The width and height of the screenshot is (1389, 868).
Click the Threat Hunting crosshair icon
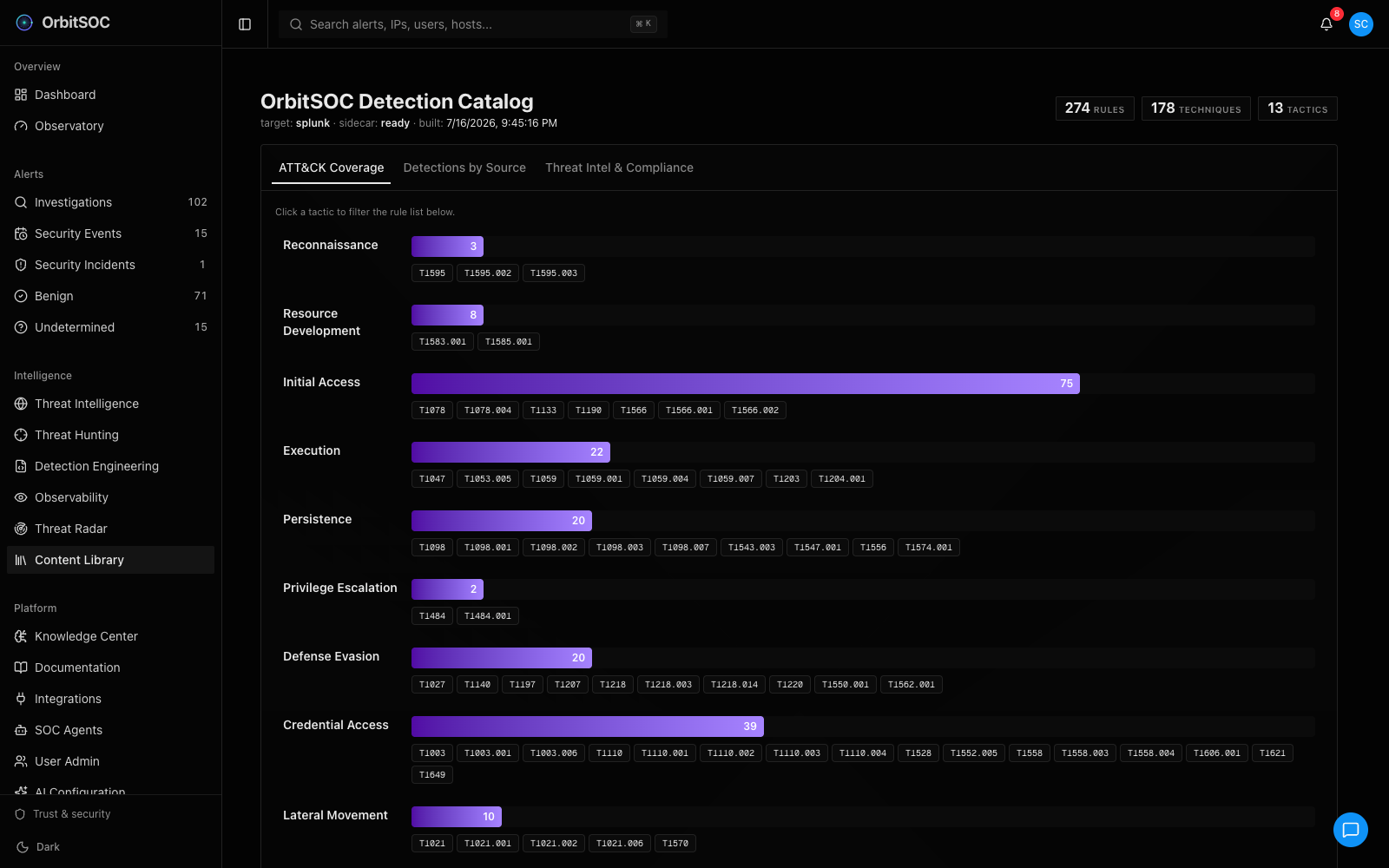pos(21,435)
